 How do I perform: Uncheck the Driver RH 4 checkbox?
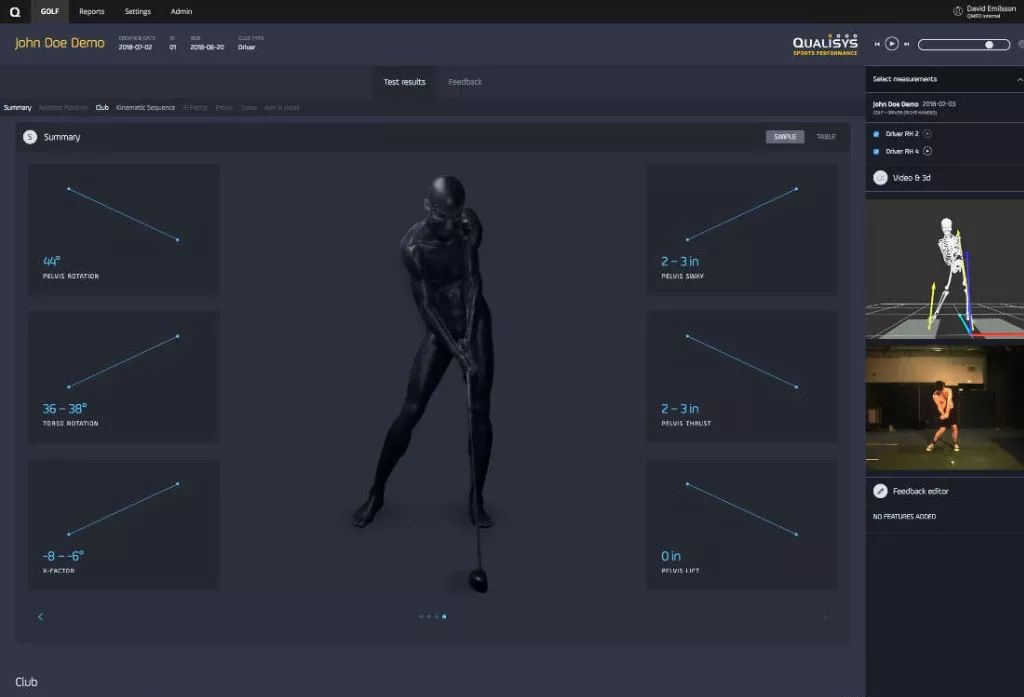[876, 152]
